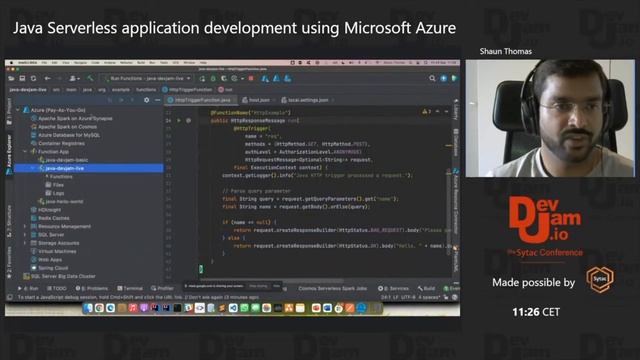Hide the Azure Explorer panel with minus icon

tap(158, 100)
